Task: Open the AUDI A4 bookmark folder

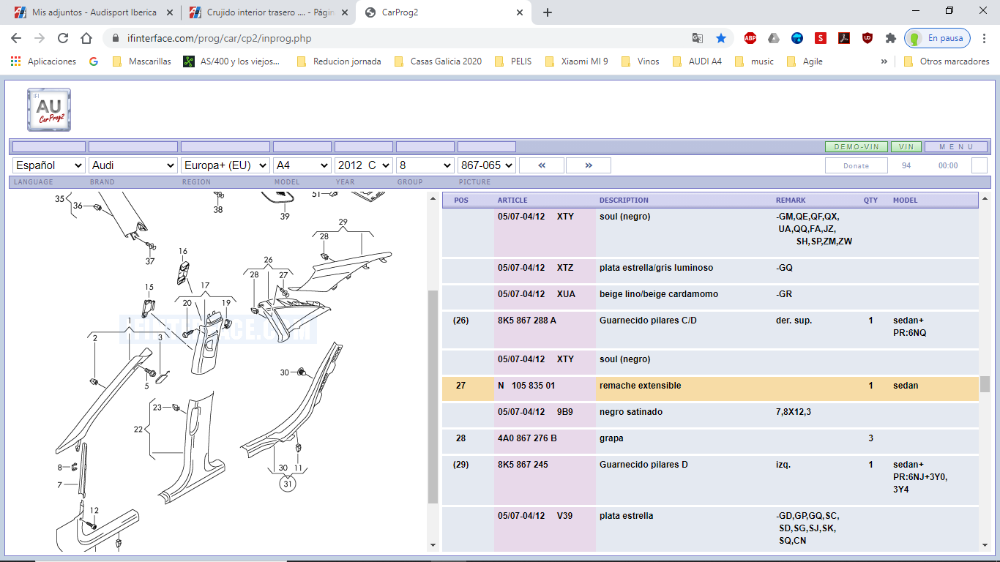Action: pos(696,61)
